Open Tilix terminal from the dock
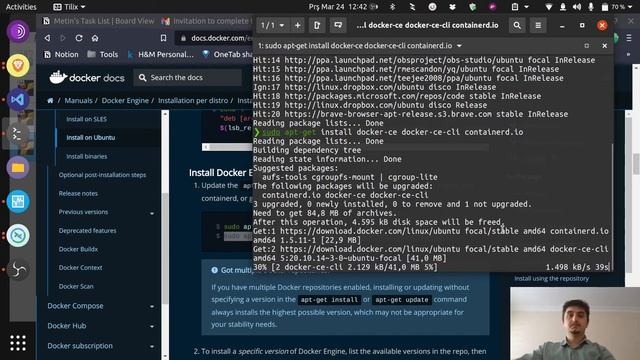This screenshot has width=640, height=360. (x=18, y=133)
